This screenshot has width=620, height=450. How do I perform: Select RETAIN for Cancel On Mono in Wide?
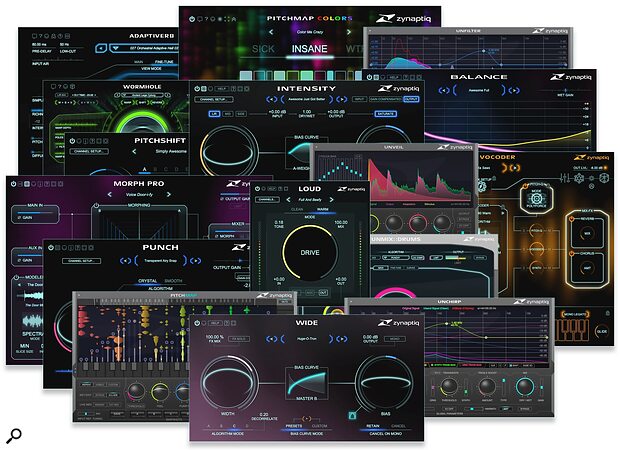[372, 426]
